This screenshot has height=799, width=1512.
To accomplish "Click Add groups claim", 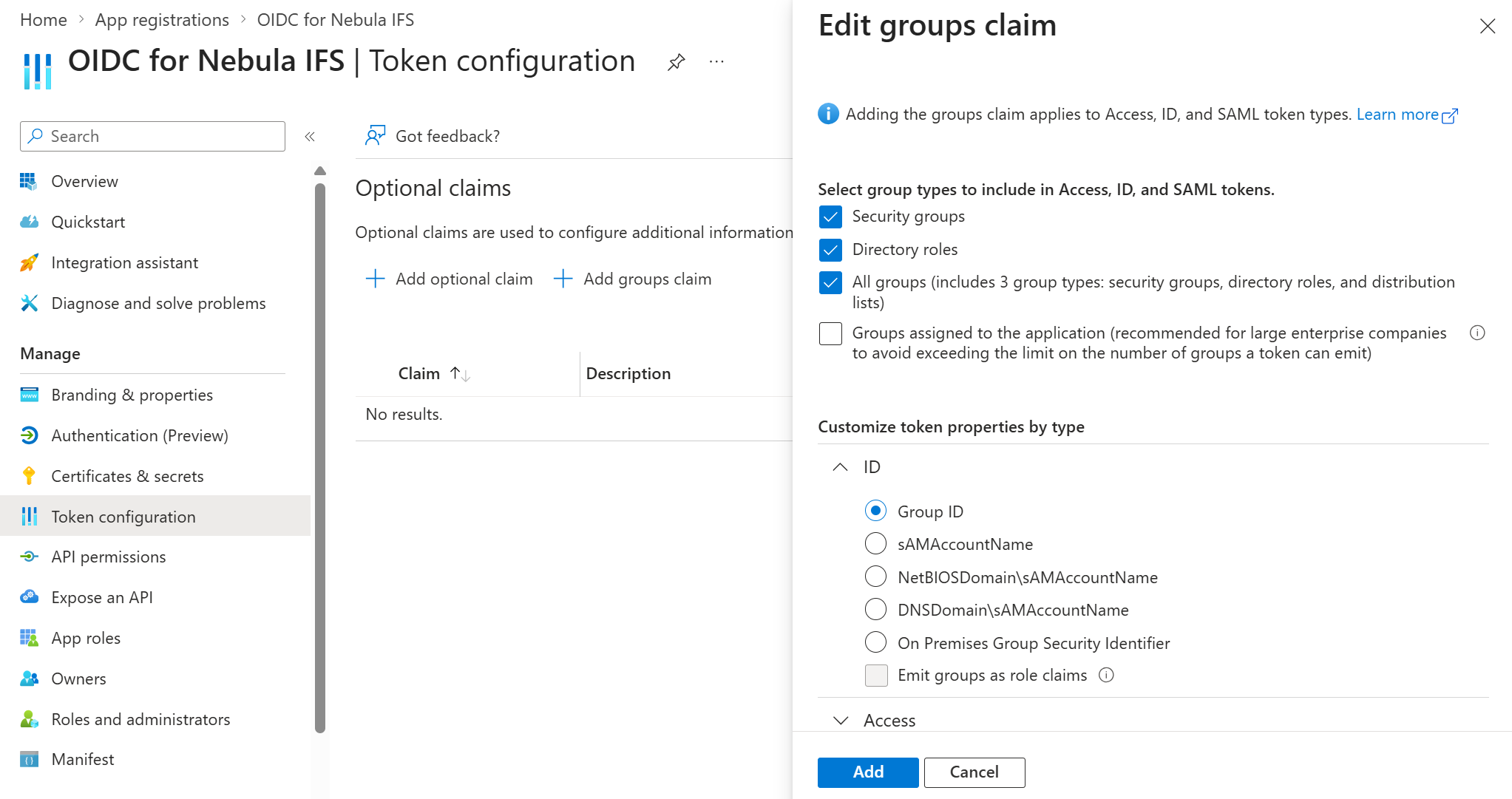I will coord(633,279).
